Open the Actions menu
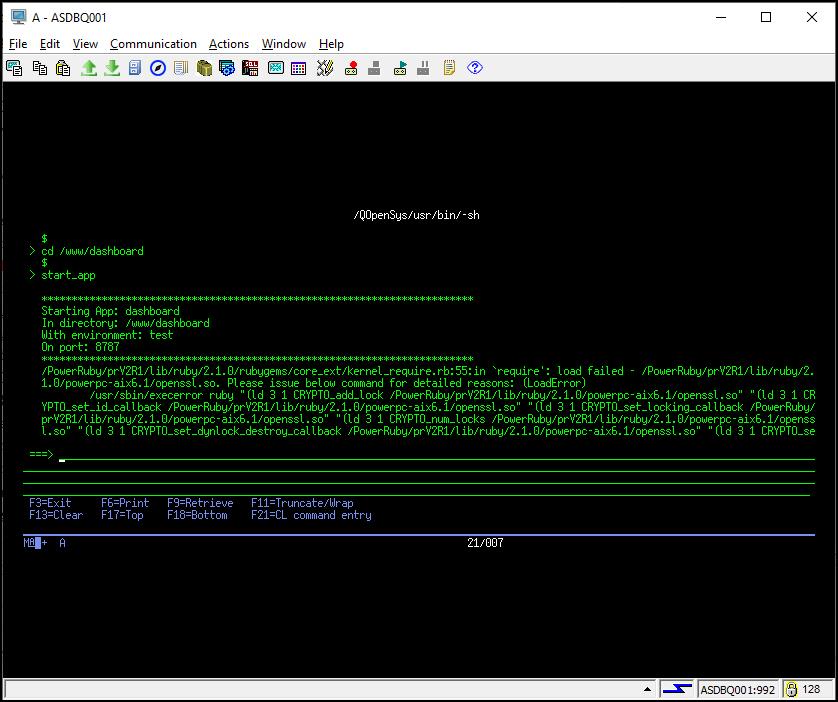 pos(229,44)
